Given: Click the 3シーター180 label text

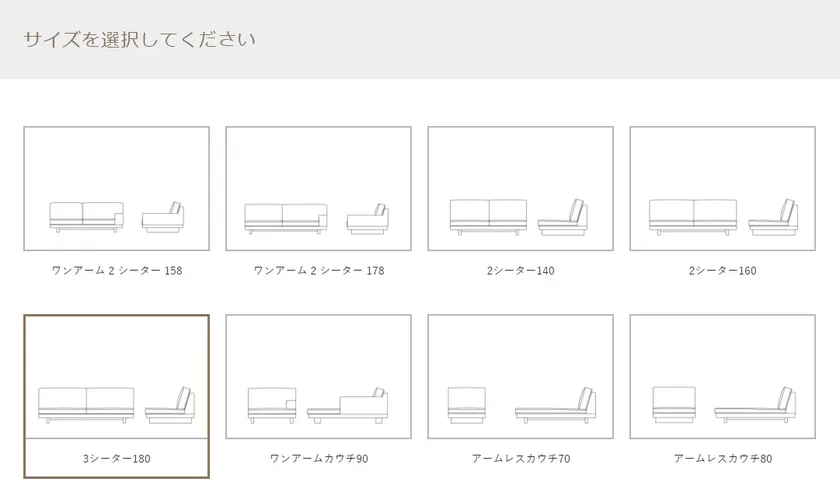Looking at the screenshot, I should [116, 459].
